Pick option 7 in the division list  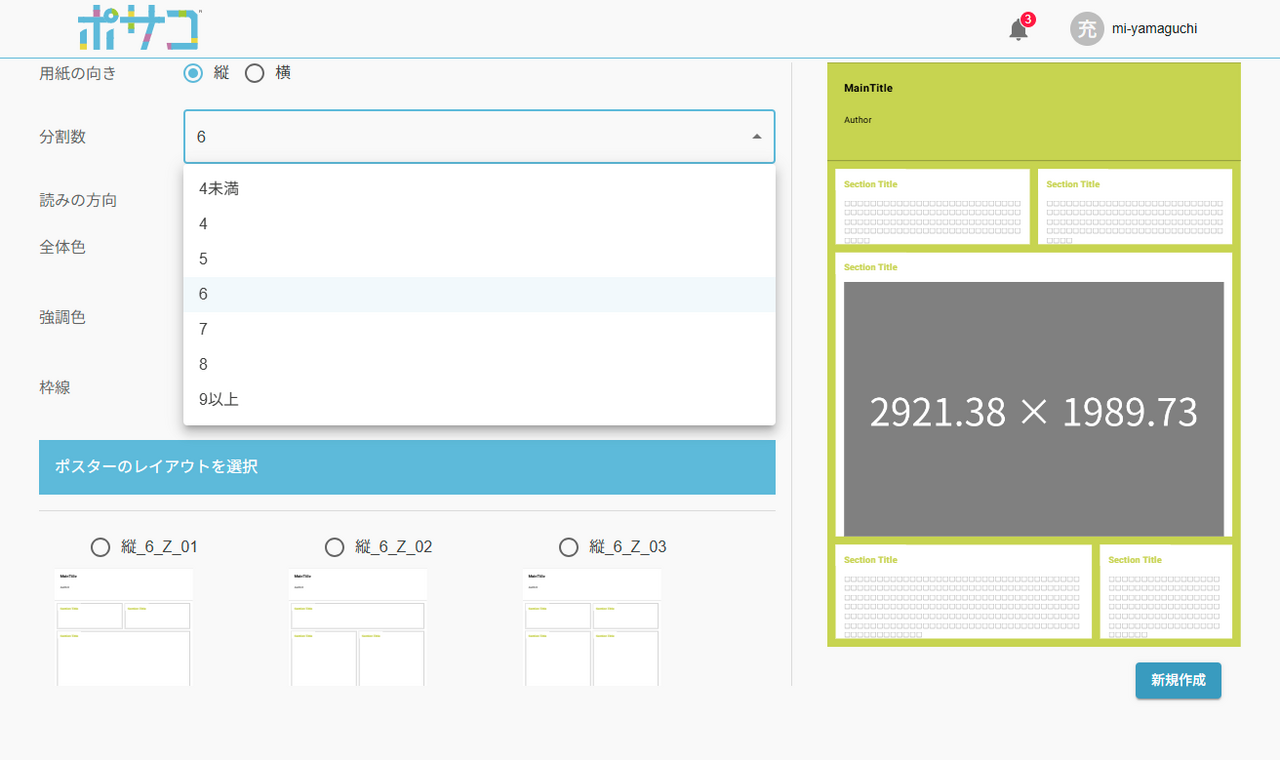tap(203, 329)
